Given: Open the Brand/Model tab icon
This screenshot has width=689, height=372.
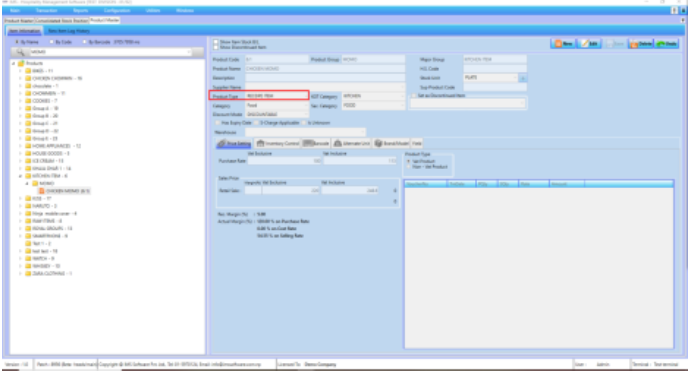Looking at the screenshot, I should tap(378, 143).
